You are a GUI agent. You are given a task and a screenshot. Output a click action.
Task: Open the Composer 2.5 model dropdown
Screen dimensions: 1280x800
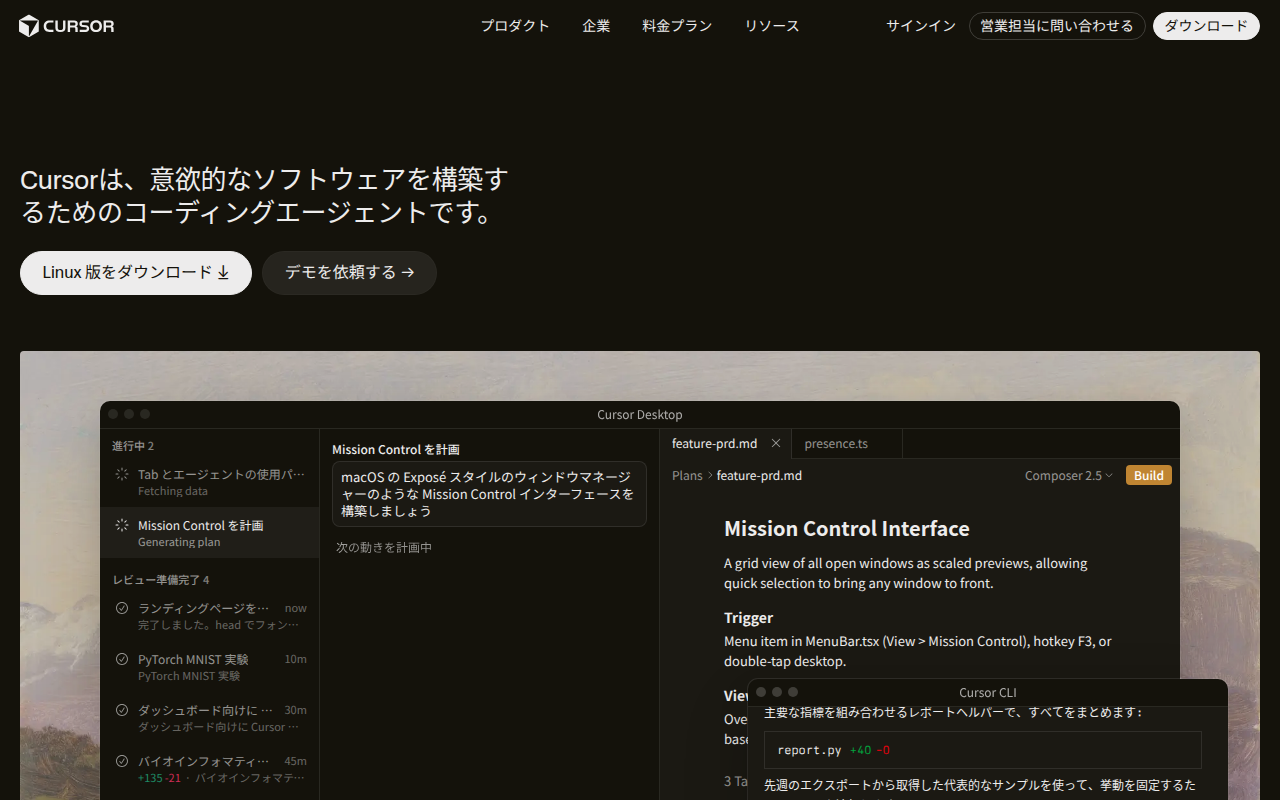click(x=1069, y=476)
